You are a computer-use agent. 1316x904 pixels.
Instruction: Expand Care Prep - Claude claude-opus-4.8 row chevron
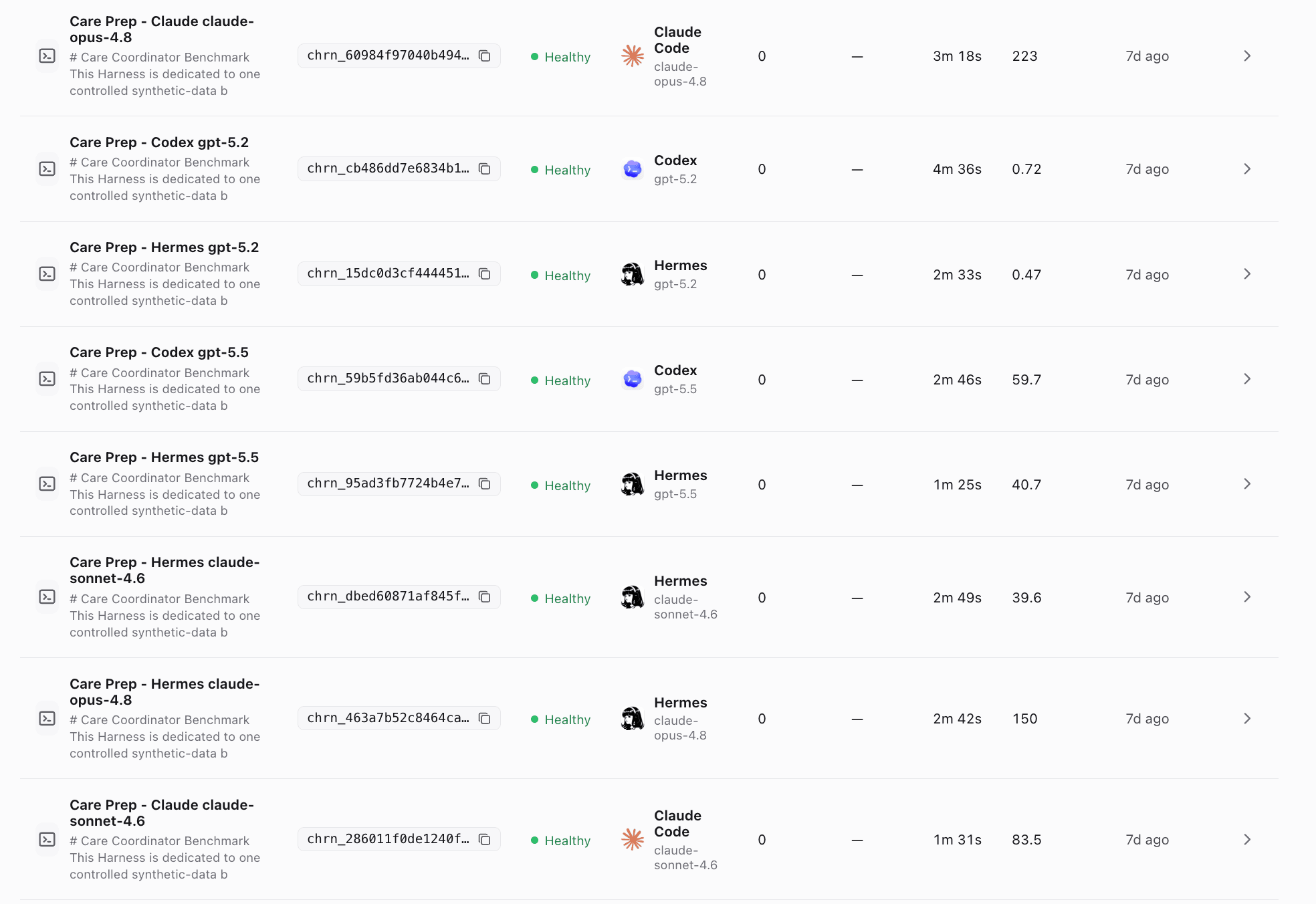pos(1247,56)
